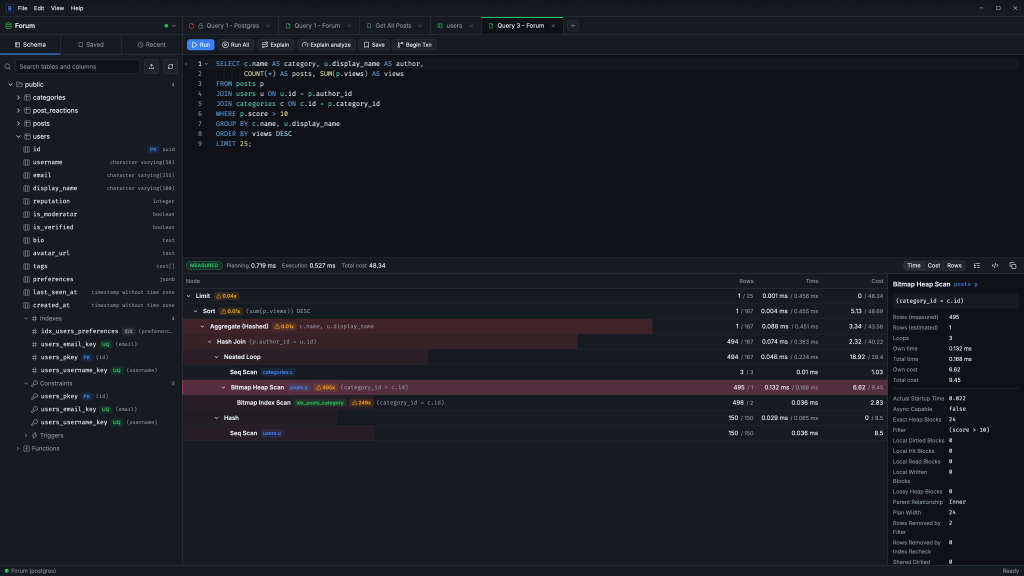Collapse the Hash plan node
This screenshot has width=1024, height=576.
[217, 418]
